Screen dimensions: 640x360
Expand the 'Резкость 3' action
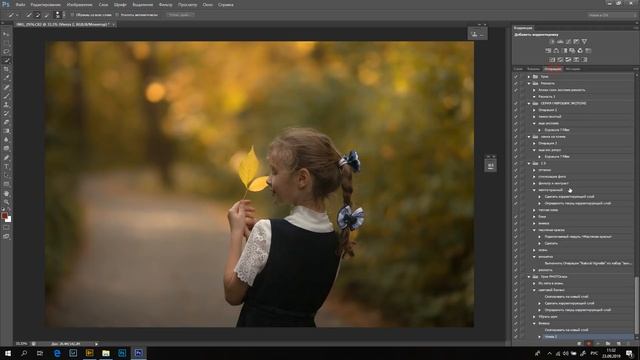[534, 96]
